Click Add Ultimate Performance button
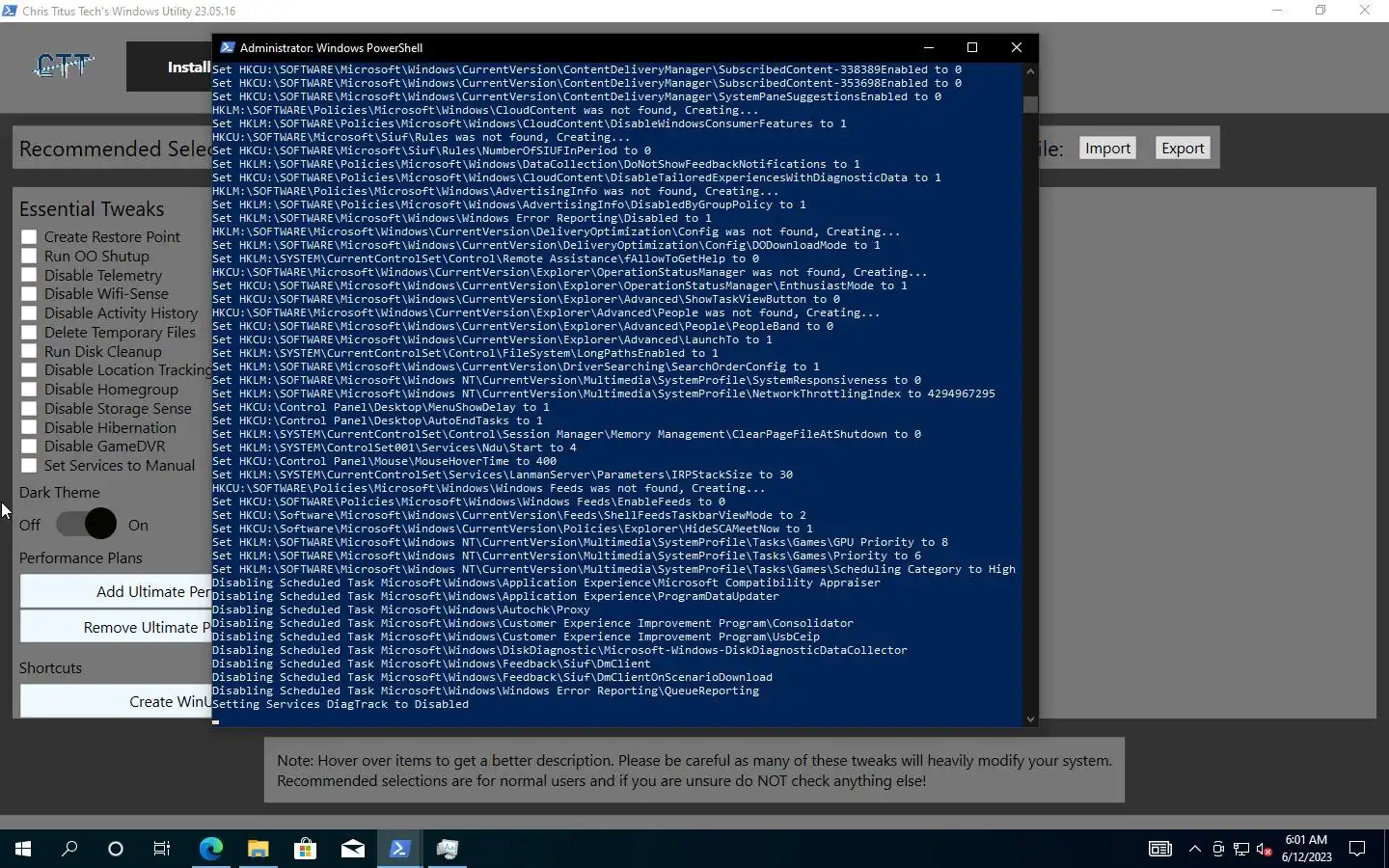Screen dimensions: 1389x868 tap(116, 592)
